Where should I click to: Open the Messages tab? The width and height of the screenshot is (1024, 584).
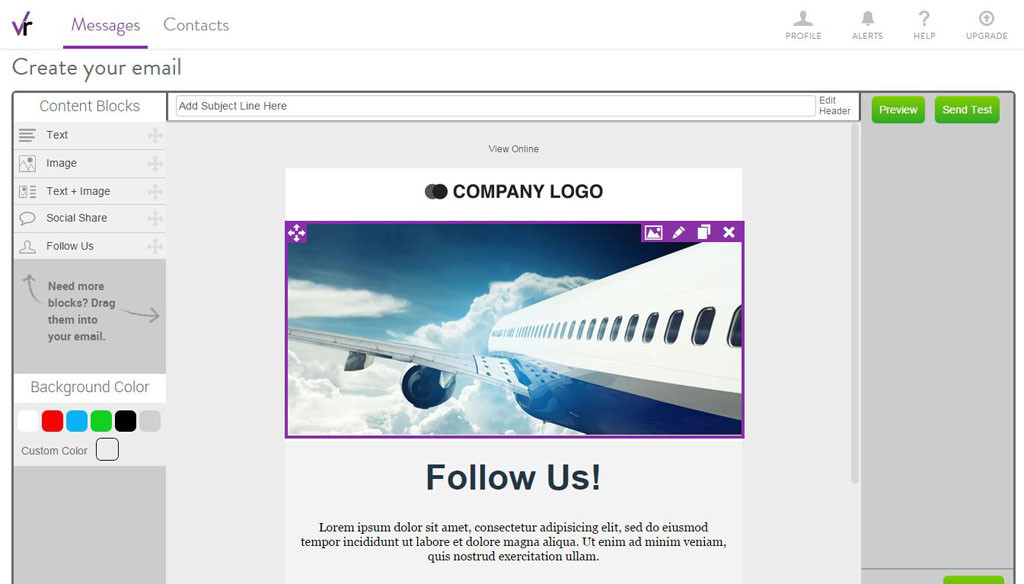105,25
